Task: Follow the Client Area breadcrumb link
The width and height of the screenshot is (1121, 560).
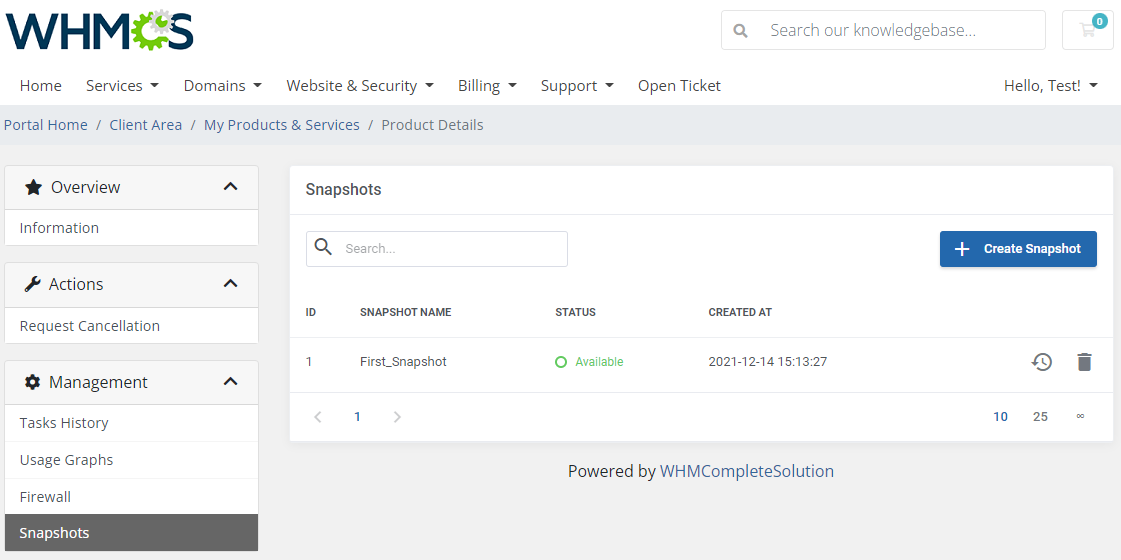Action: pyautogui.click(x=146, y=125)
